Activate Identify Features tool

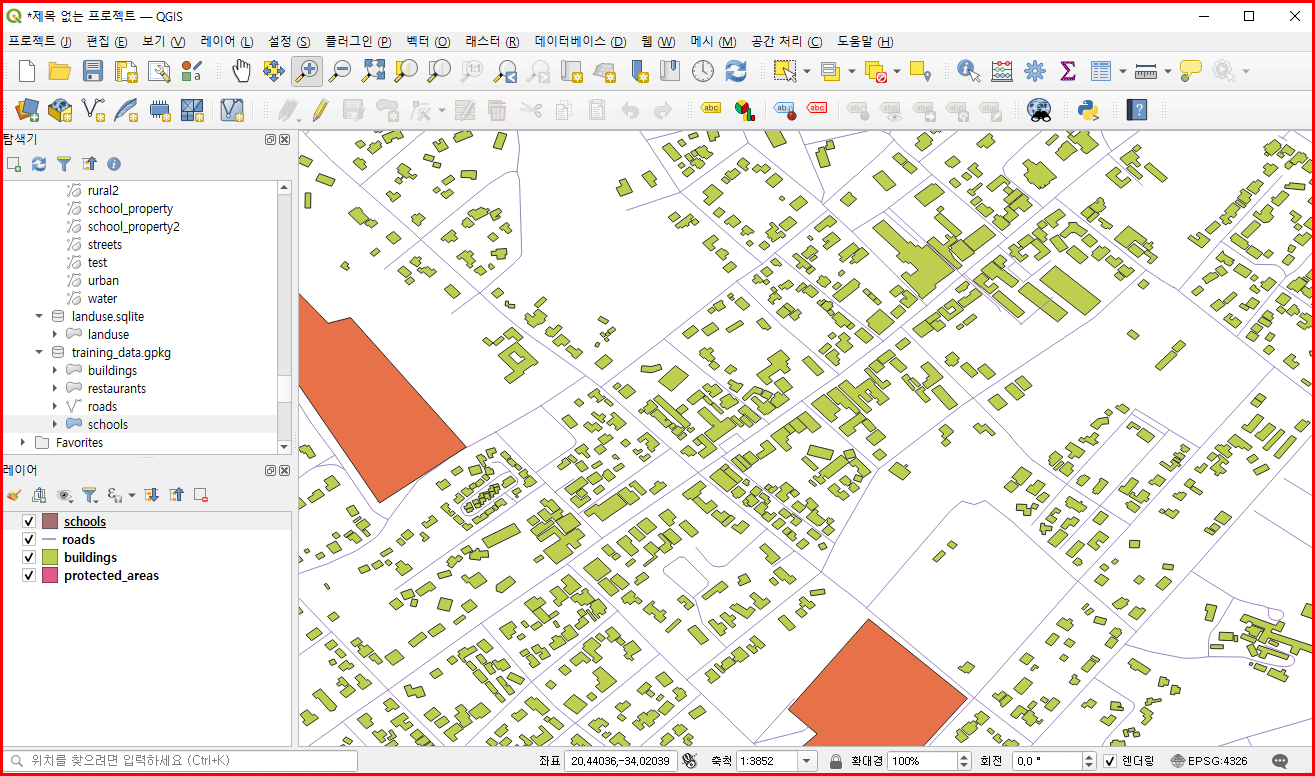tap(968, 71)
